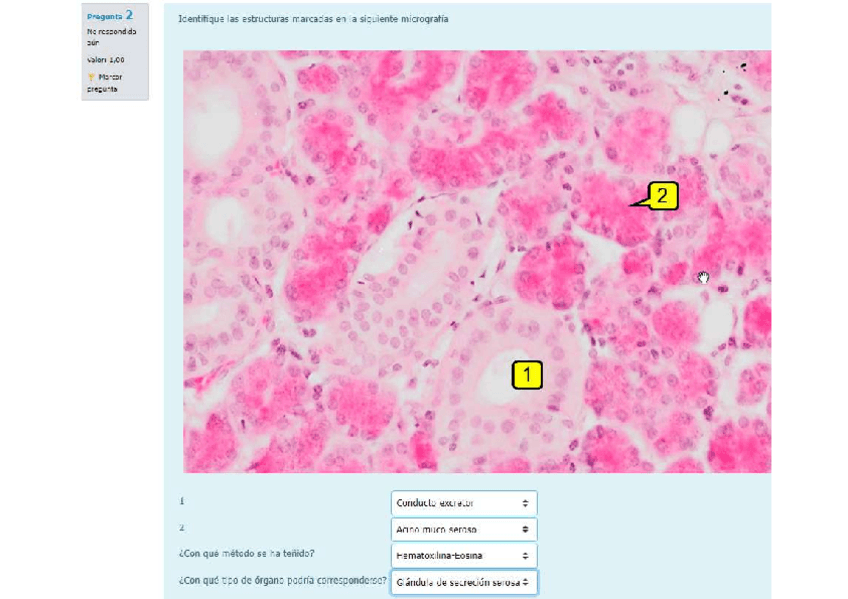Viewport: 848px width, 599px height.
Task: Open the dropdown for structure 1
Action: point(463,503)
